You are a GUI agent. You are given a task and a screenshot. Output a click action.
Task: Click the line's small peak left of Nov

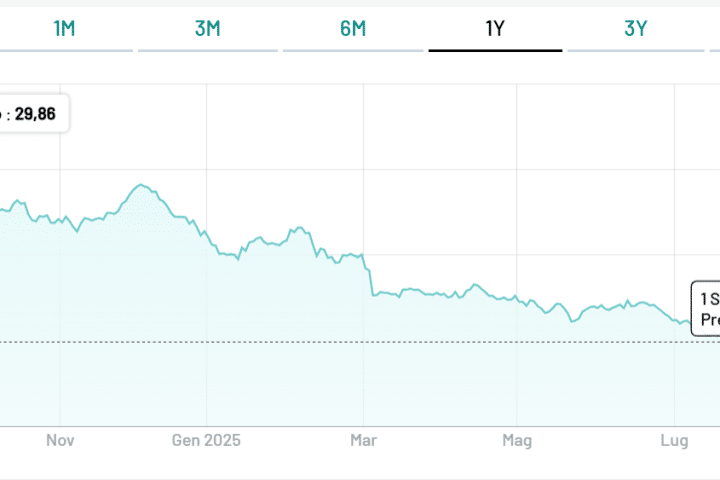pyautogui.click(x=22, y=202)
